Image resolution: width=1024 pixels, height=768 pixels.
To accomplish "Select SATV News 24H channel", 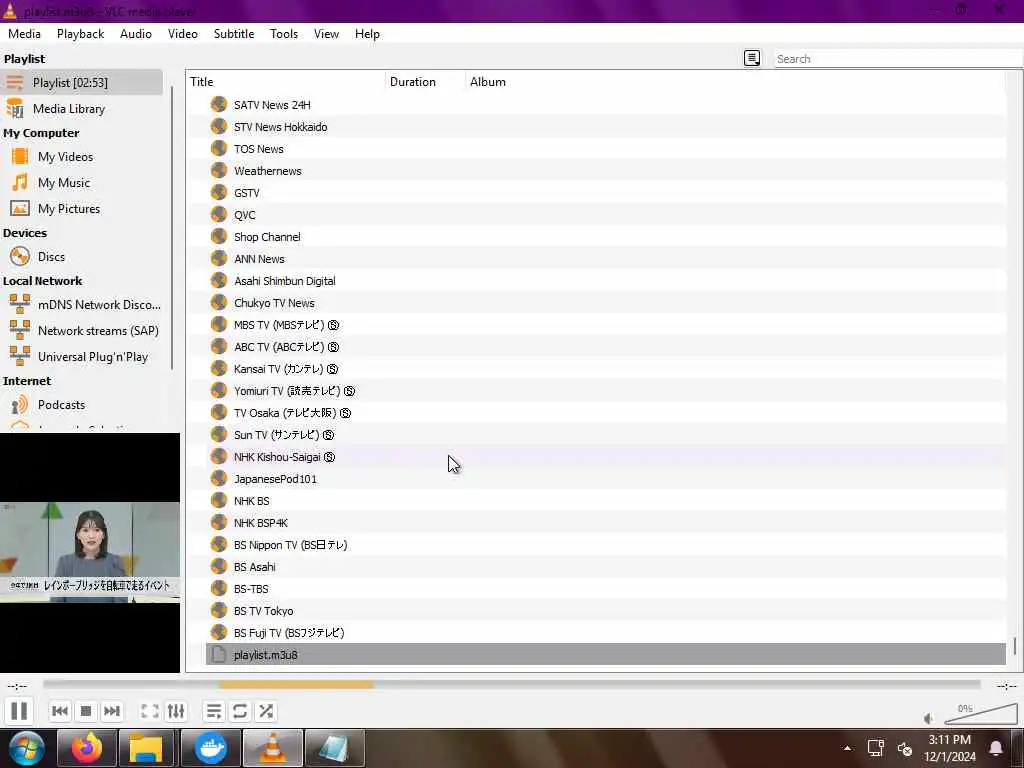I will point(605,104).
